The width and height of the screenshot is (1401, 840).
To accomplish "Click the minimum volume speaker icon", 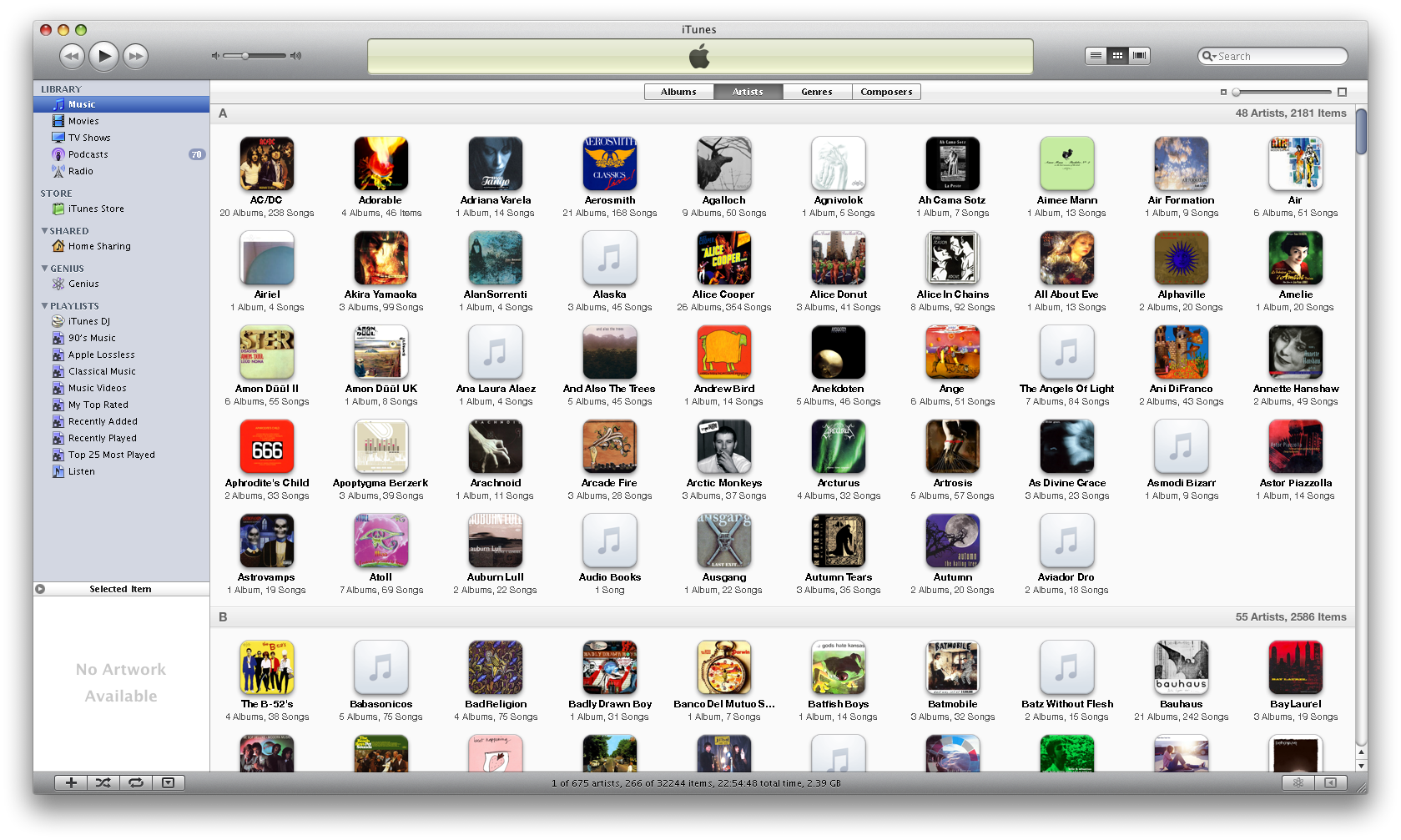I will 215,56.
